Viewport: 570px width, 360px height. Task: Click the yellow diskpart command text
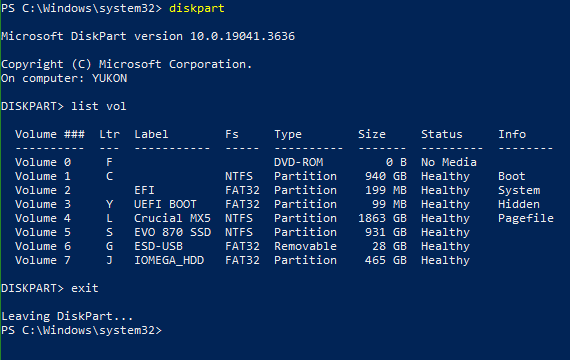(197, 8)
